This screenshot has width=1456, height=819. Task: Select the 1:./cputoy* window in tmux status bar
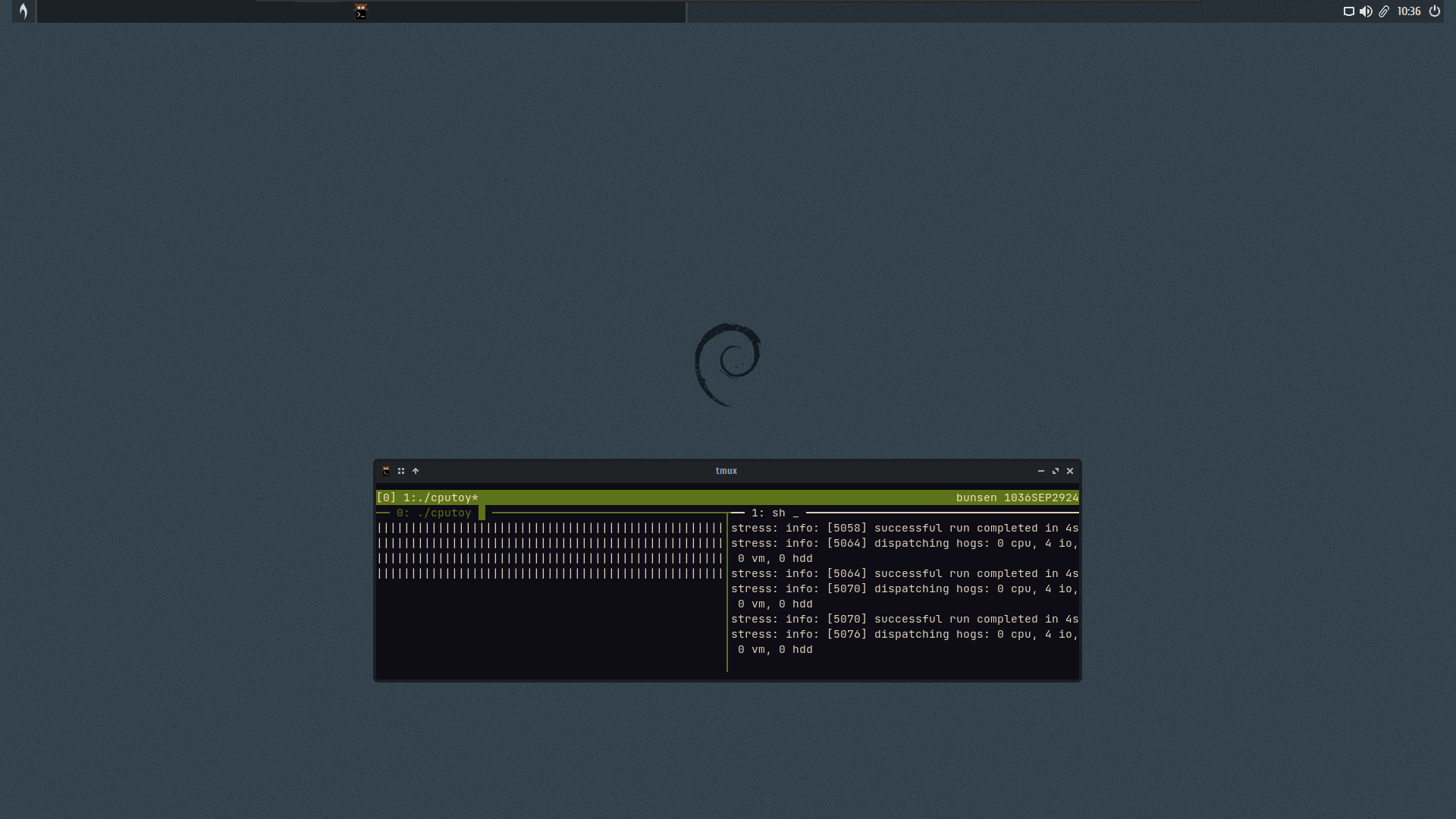(441, 498)
